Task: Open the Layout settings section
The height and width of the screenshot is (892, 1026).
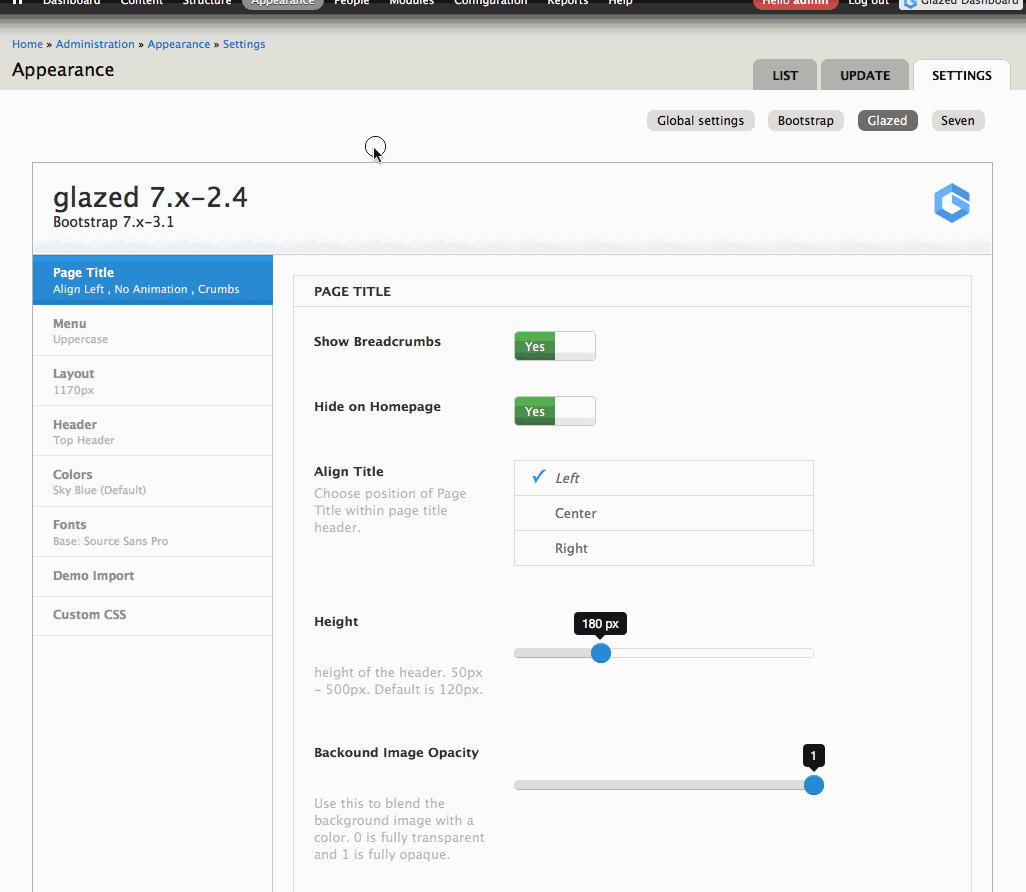Action: [x=152, y=381]
